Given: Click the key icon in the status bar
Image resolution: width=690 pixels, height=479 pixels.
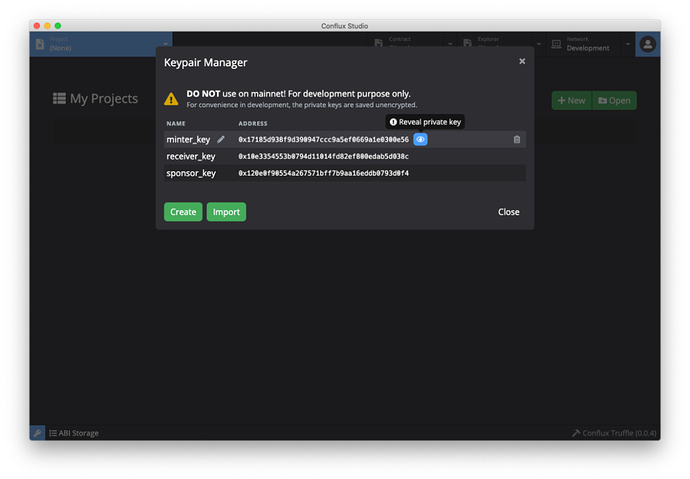Looking at the screenshot, I should click(x=37, y=433).
